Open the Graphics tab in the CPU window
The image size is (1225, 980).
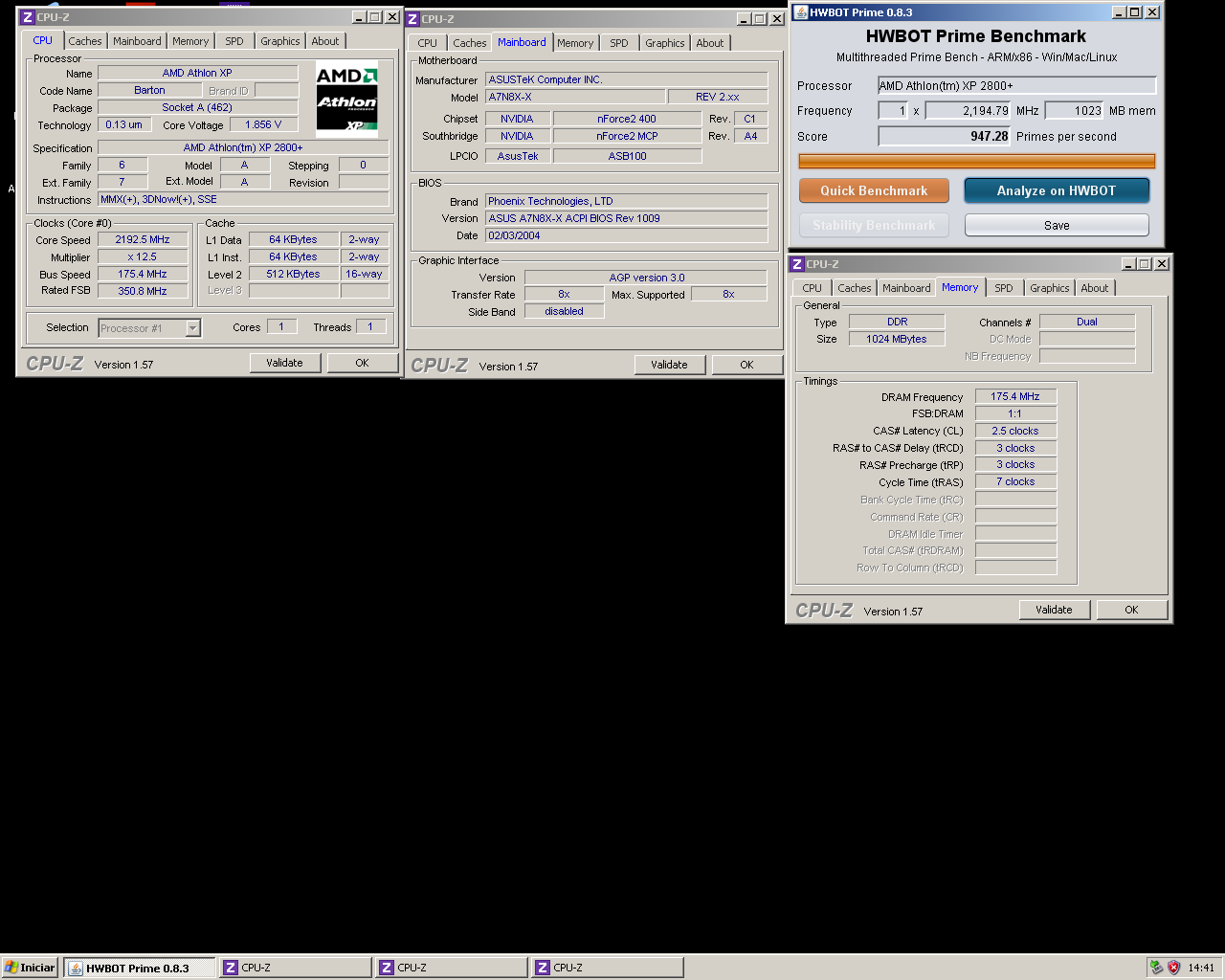point(280,41)
